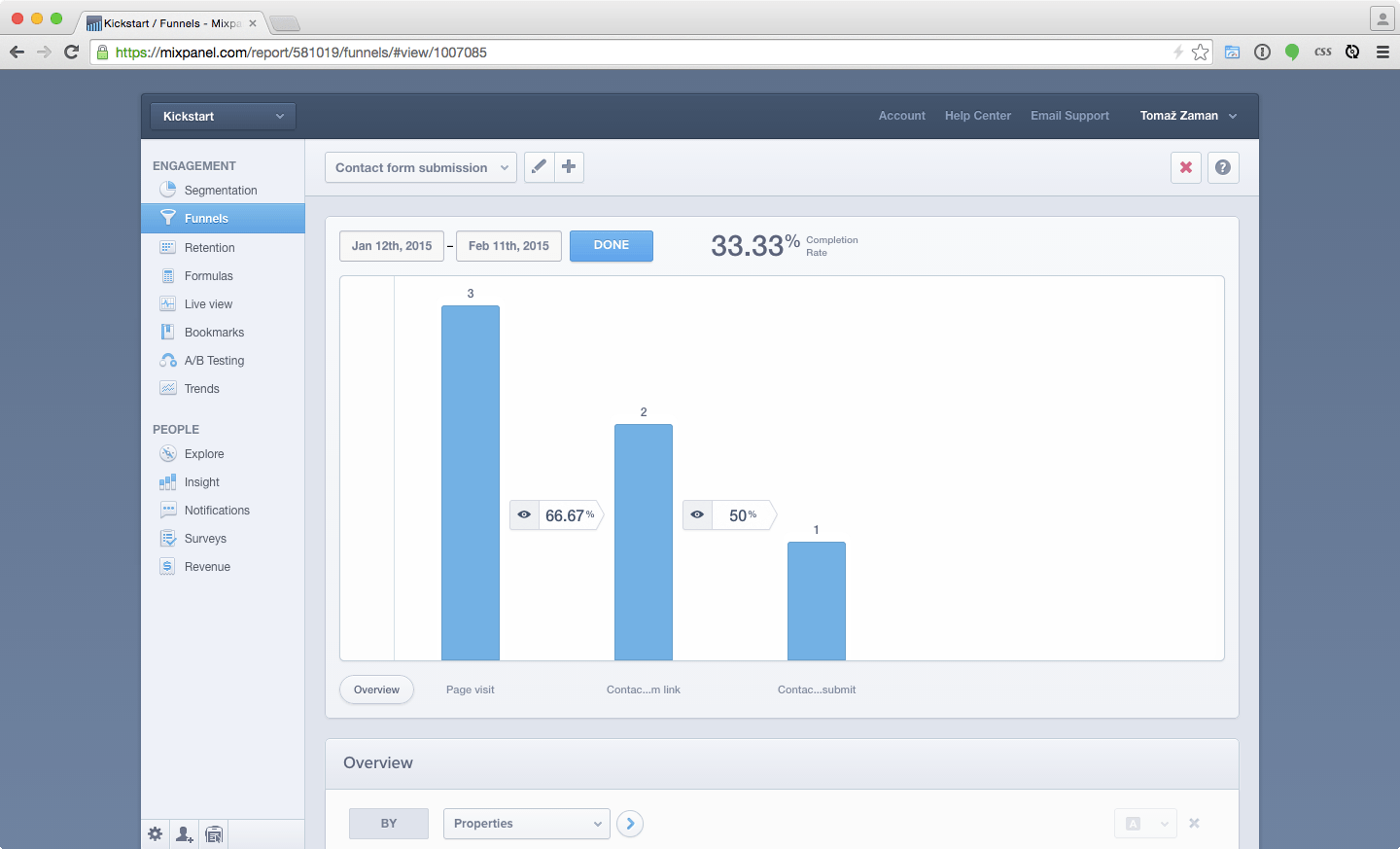Click the Formulas icon
1400x849 pixels.
tap(167, 275)
